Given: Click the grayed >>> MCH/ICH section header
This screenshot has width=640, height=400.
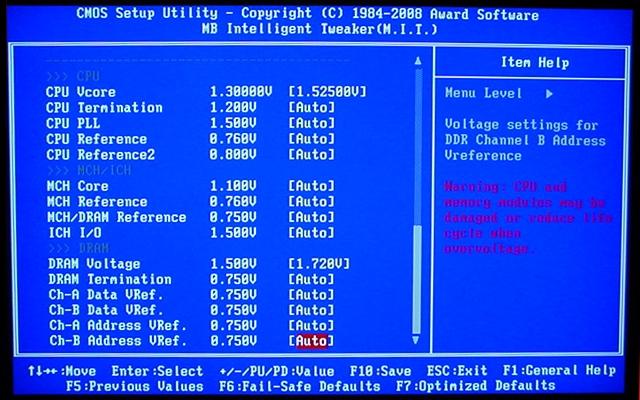Looking at the screenshot, I should (x=89, y=170).
